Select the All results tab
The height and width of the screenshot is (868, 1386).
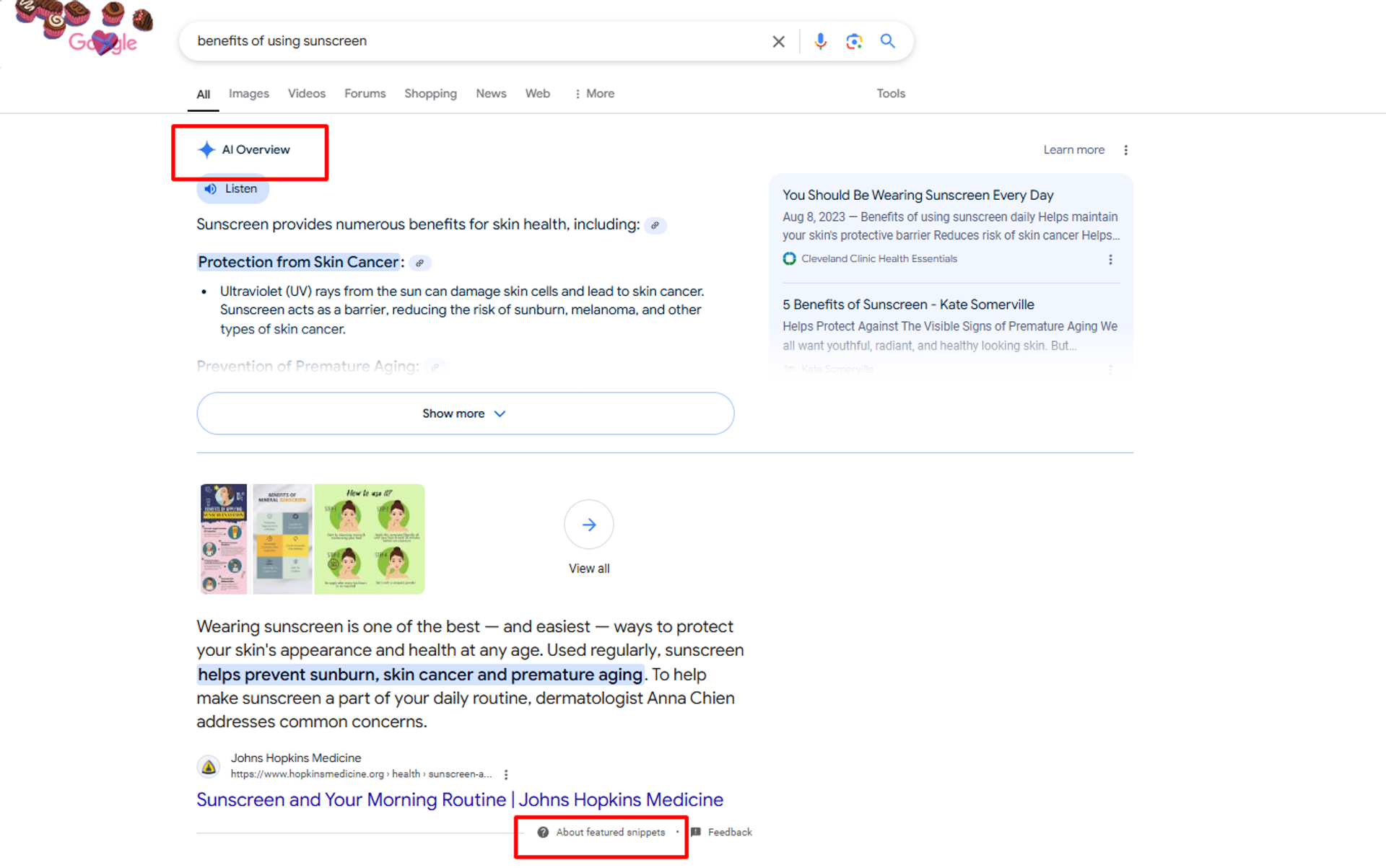[x=204, y=95]
